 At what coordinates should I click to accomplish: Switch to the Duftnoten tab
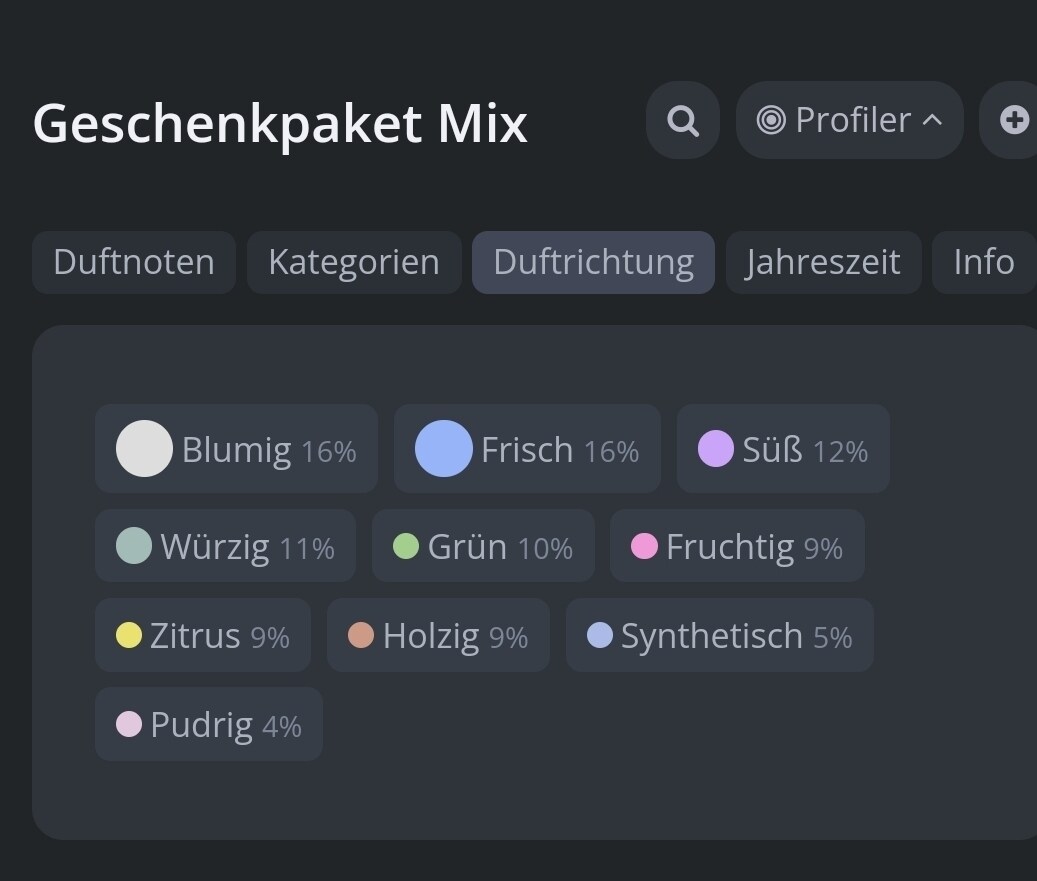pos(134,262)
